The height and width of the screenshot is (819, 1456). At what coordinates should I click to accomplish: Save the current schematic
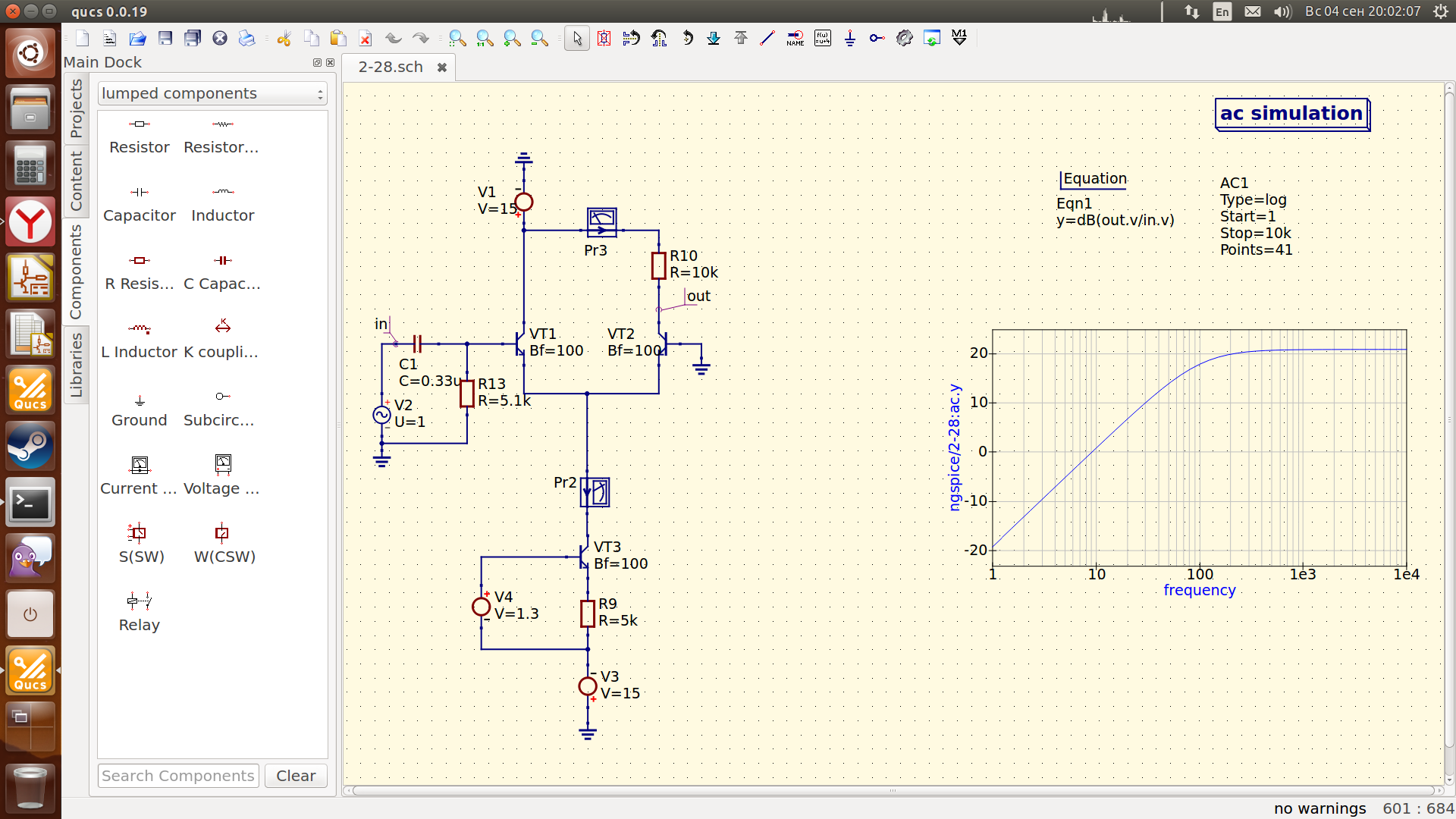pos(165,38)
